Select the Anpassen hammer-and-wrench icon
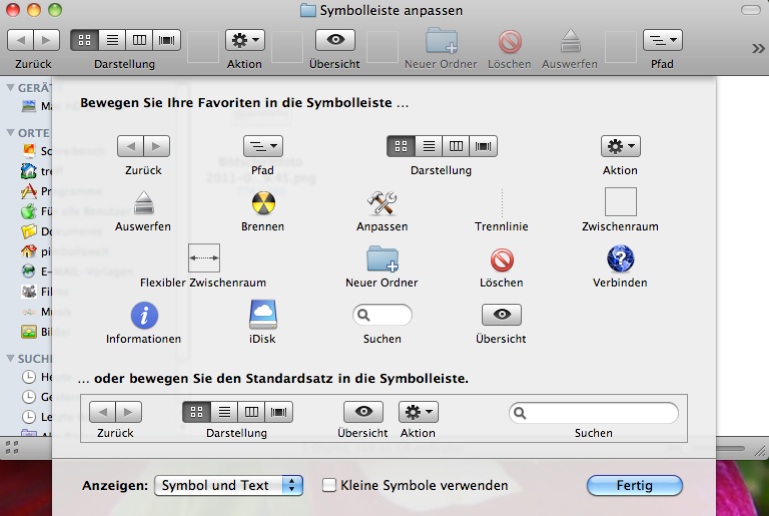 tap(382, 203)
